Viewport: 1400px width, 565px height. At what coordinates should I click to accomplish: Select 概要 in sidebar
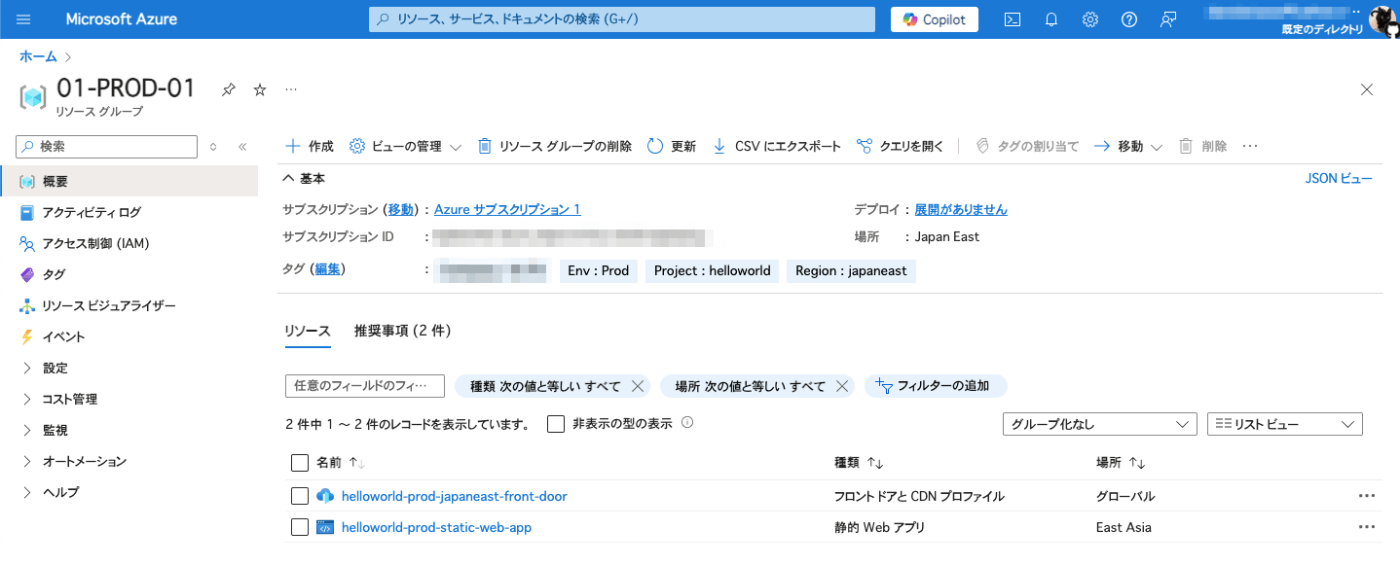tap(129, 181)
